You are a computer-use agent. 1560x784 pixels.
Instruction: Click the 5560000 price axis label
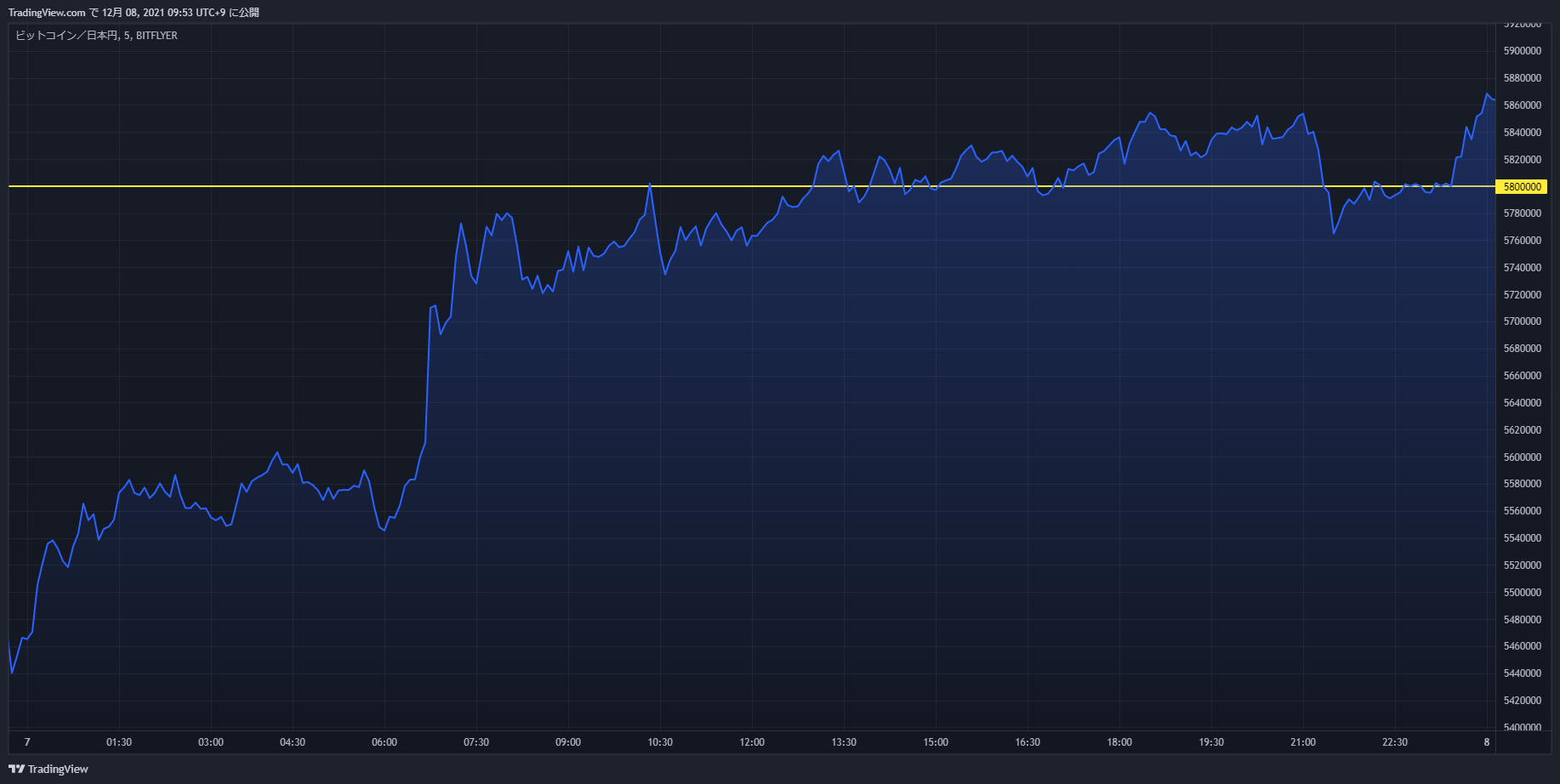point(1523,511)
